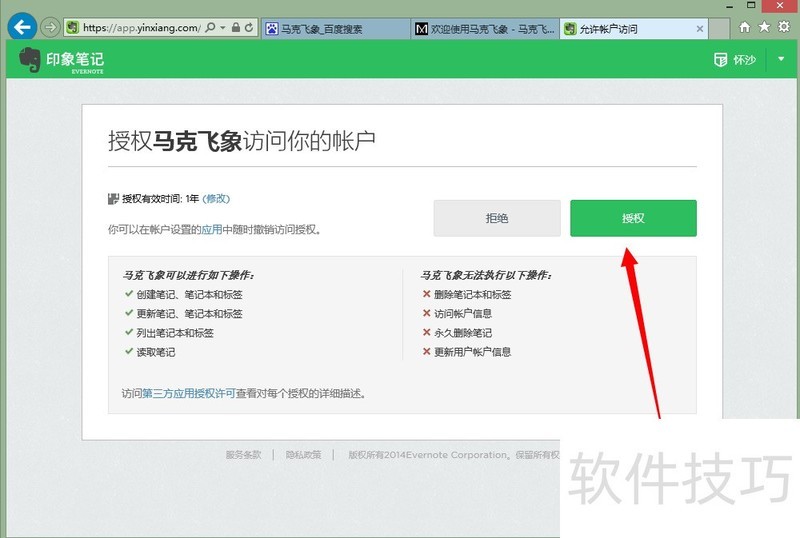Click the browser back arrow button
800x538 pixels.
coord(22,27)
